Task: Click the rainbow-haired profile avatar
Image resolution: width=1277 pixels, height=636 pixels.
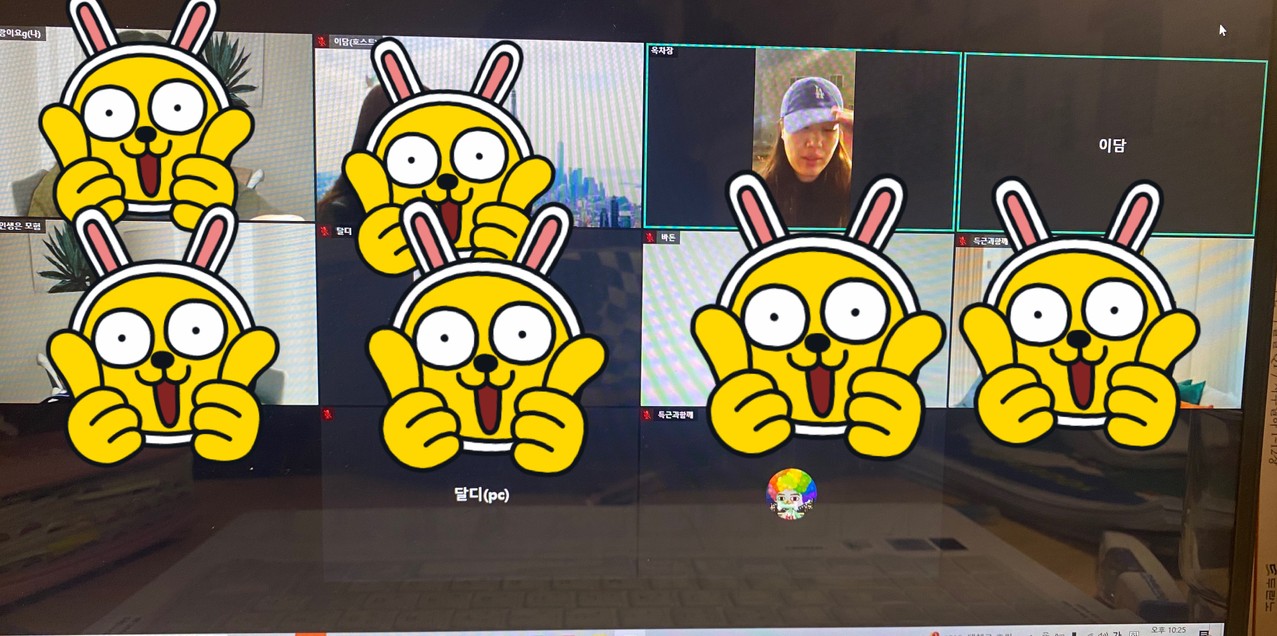Action: (791, 493)
